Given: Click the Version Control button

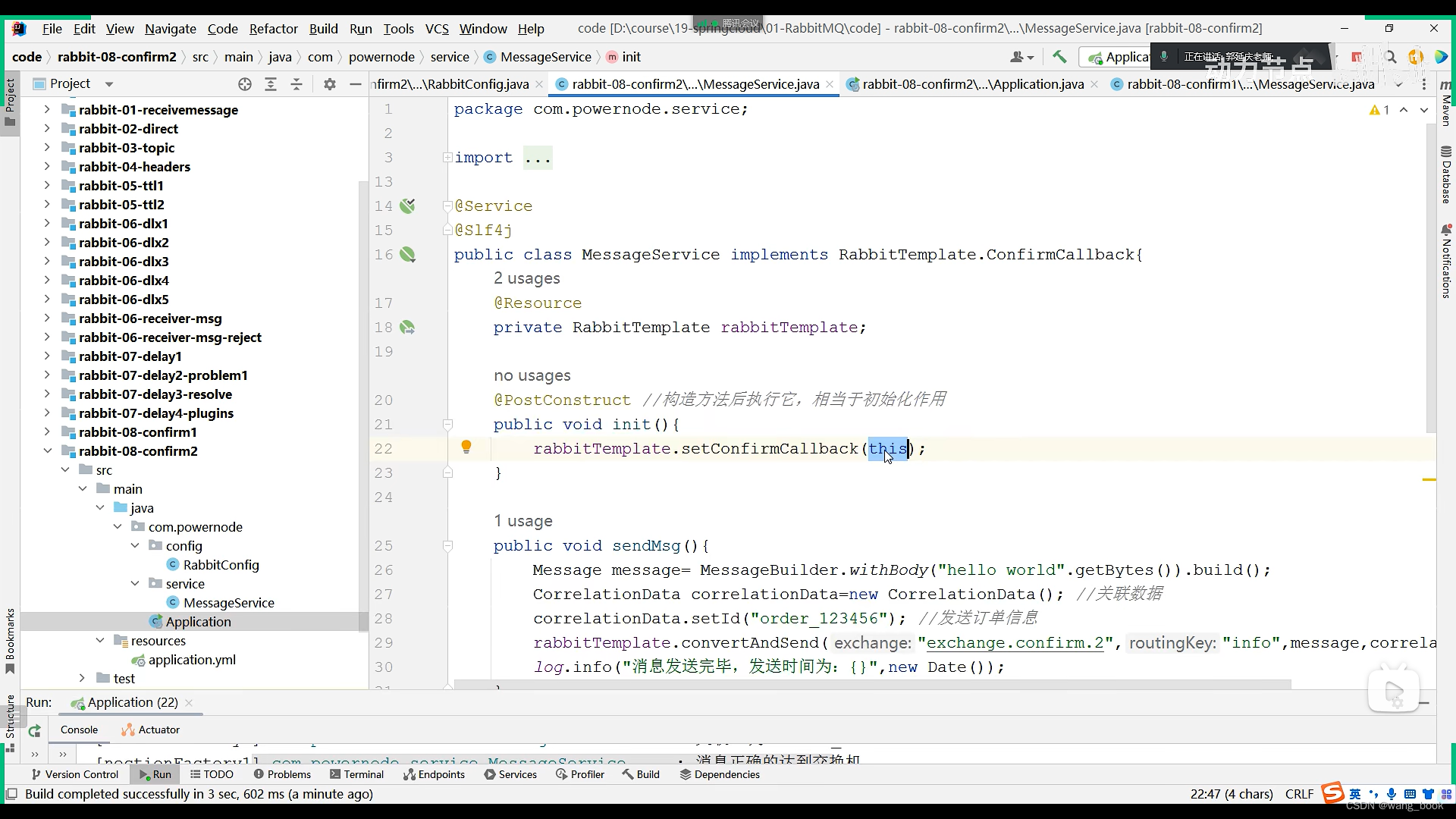Looking at the screenshot, I should click(74, 774).
